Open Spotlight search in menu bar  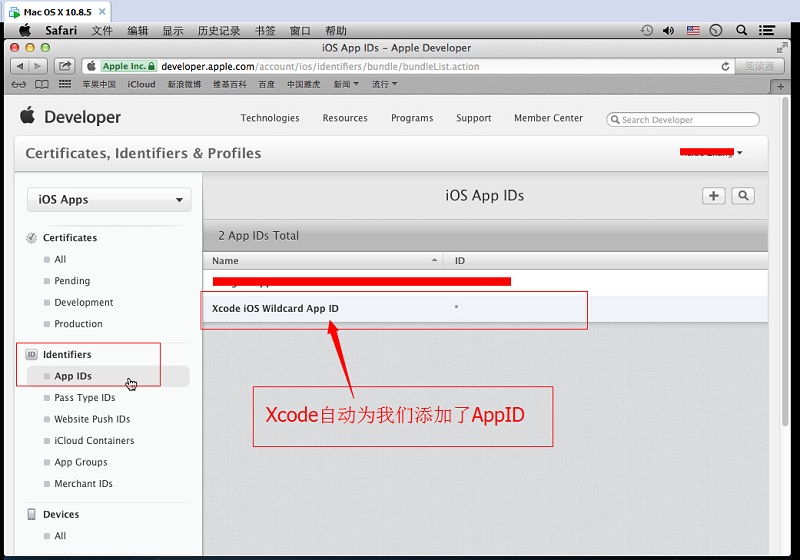tap(741, 31)
